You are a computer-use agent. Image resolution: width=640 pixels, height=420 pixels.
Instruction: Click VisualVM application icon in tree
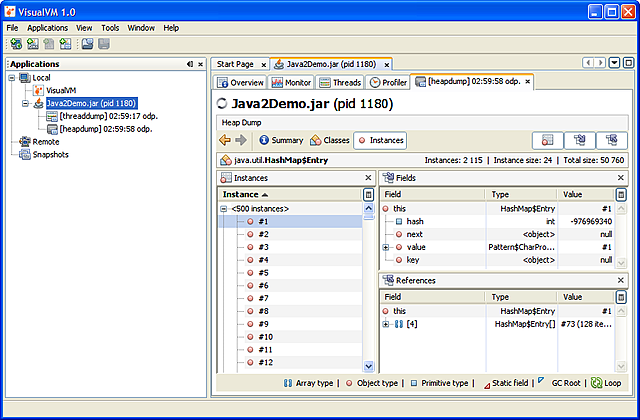[38, 90]
